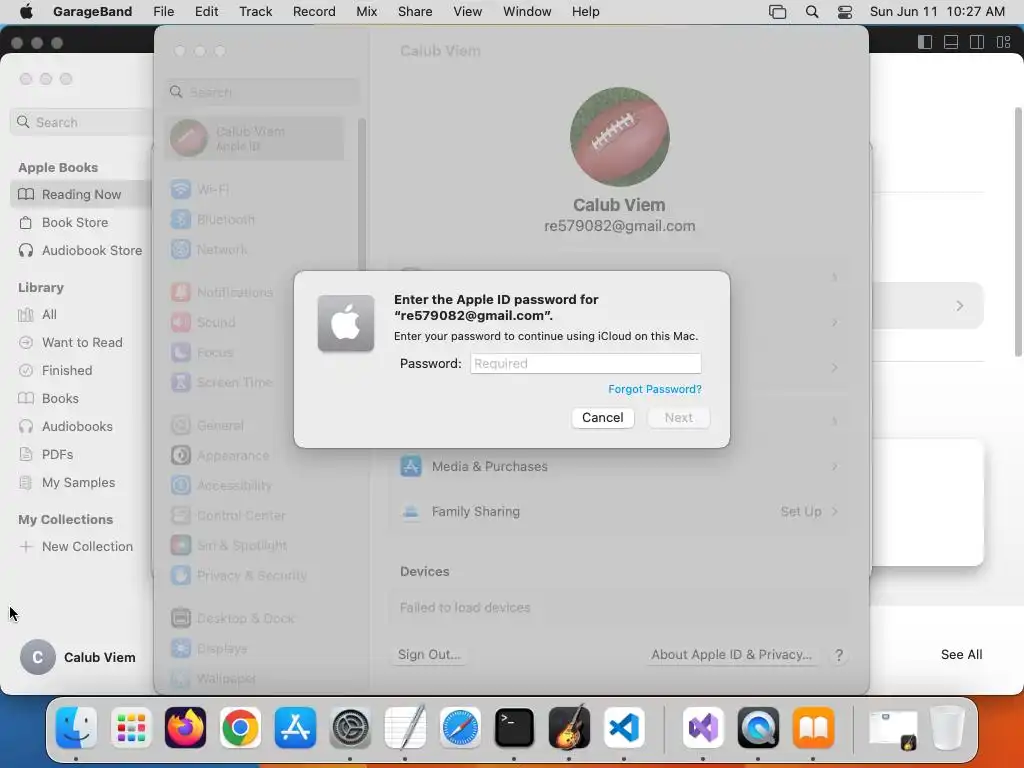
Task: Open App Store from the Dock
Action: pos(295,728)
